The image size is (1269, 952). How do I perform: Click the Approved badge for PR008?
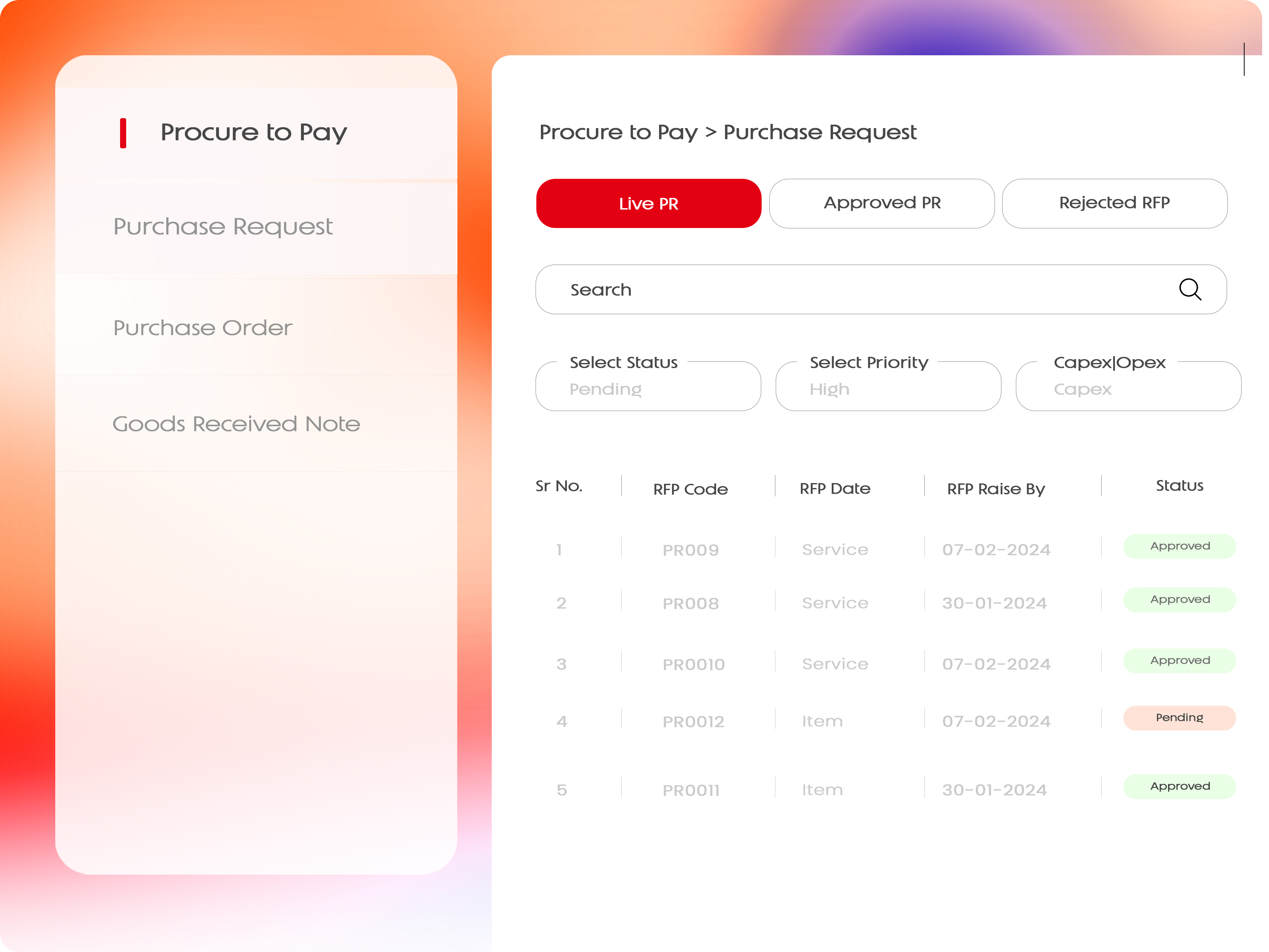pos(1179,599)
